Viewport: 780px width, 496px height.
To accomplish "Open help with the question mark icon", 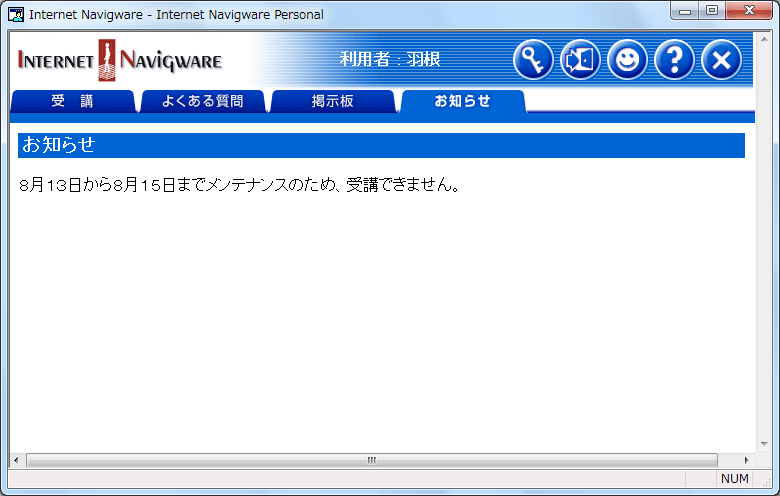I will tap(674, 60).
